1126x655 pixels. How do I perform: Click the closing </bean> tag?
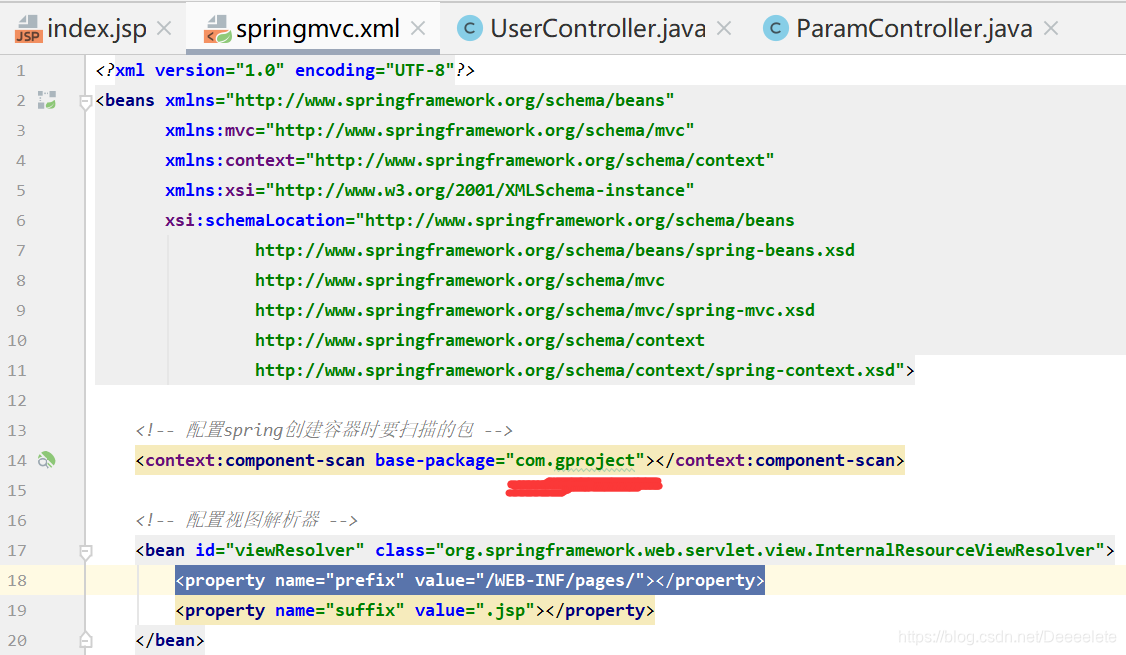(169, 640)
